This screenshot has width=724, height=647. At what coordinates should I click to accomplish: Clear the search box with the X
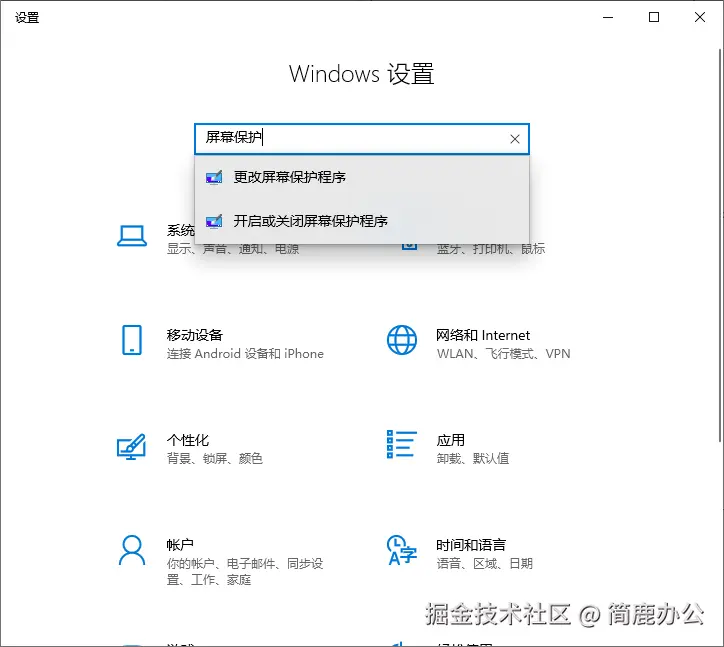[515, 139]
